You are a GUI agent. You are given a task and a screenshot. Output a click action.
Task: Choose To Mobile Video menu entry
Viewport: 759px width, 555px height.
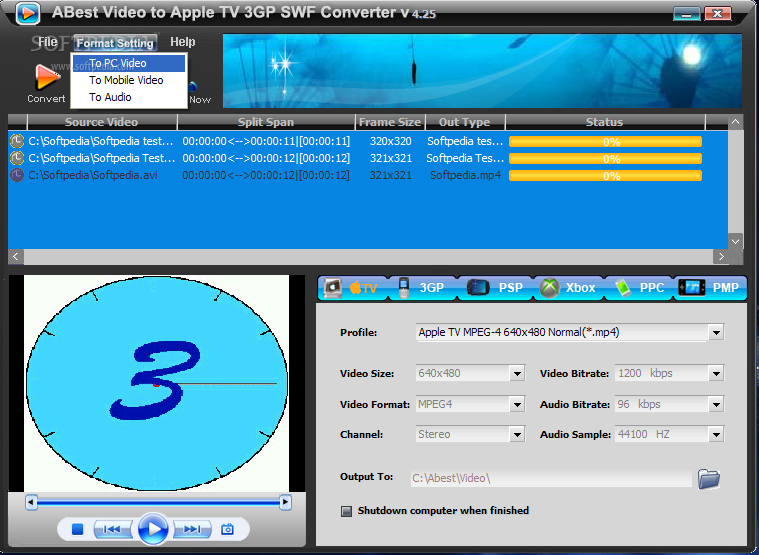pos(129,80)
